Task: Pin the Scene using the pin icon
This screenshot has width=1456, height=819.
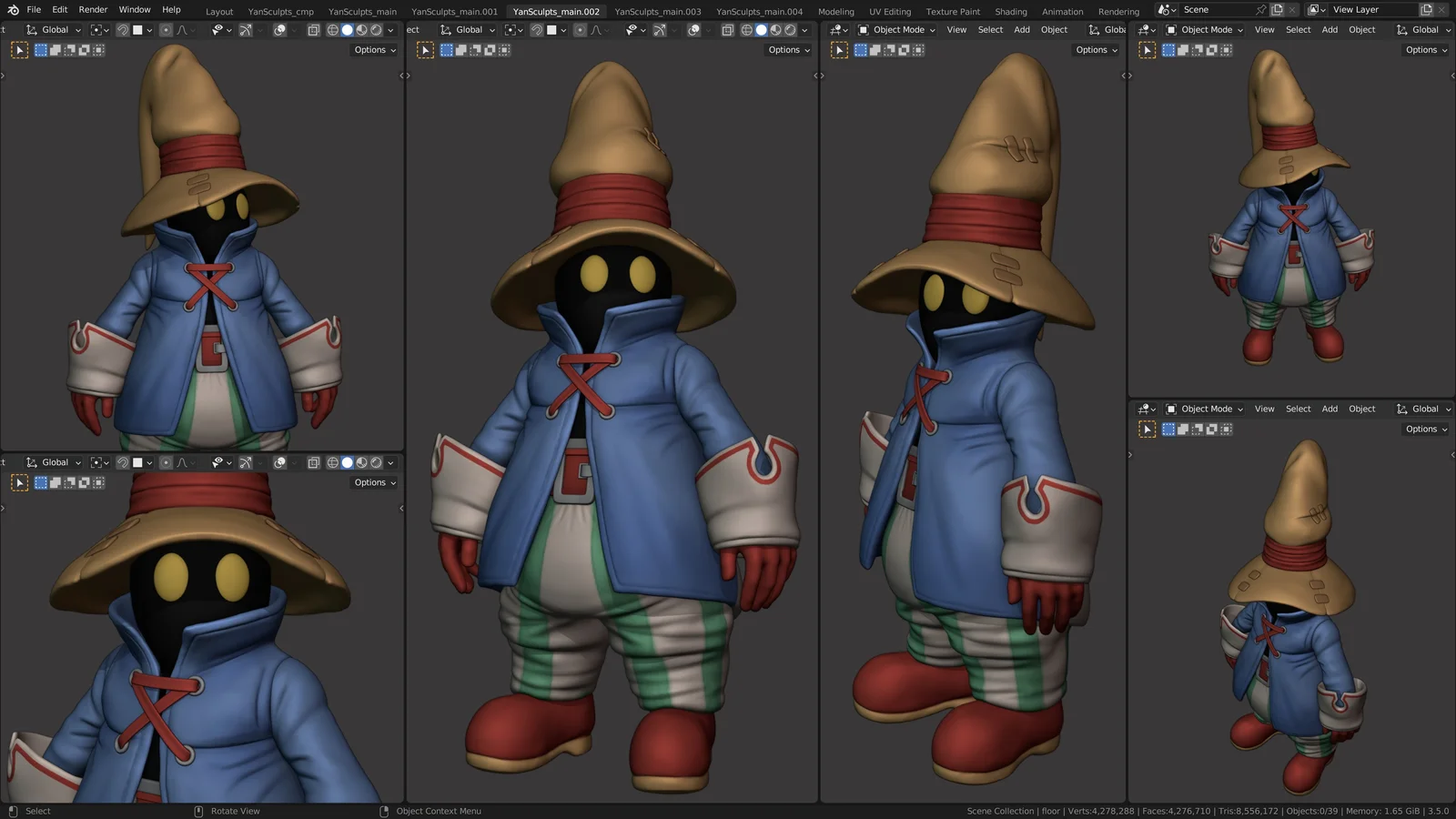Action: coord(1260,10)
